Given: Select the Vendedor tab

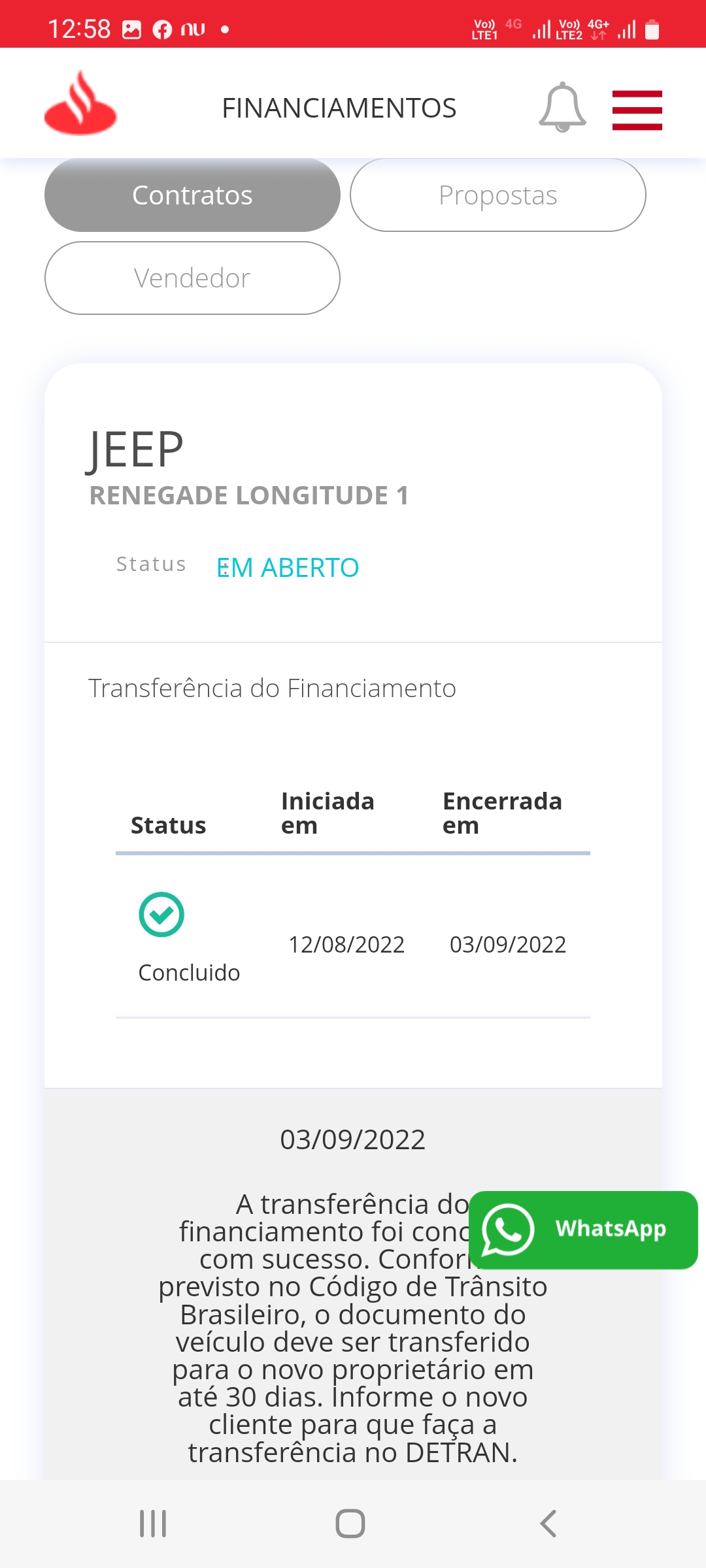Looking at the screenshot, I should (192, 278).
